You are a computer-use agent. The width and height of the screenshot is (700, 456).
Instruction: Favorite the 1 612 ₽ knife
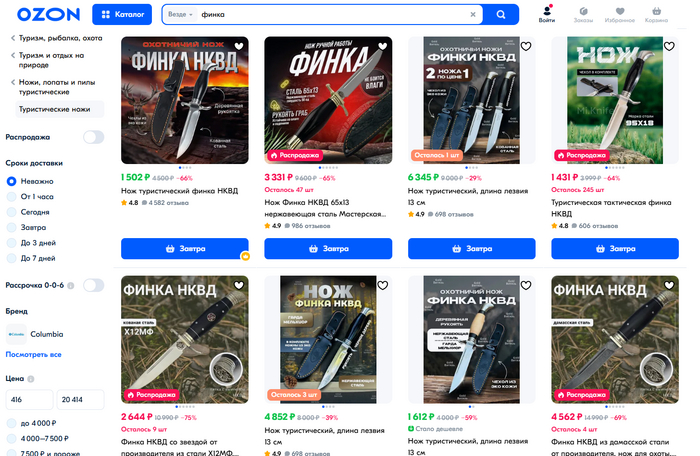coord(526,285)
